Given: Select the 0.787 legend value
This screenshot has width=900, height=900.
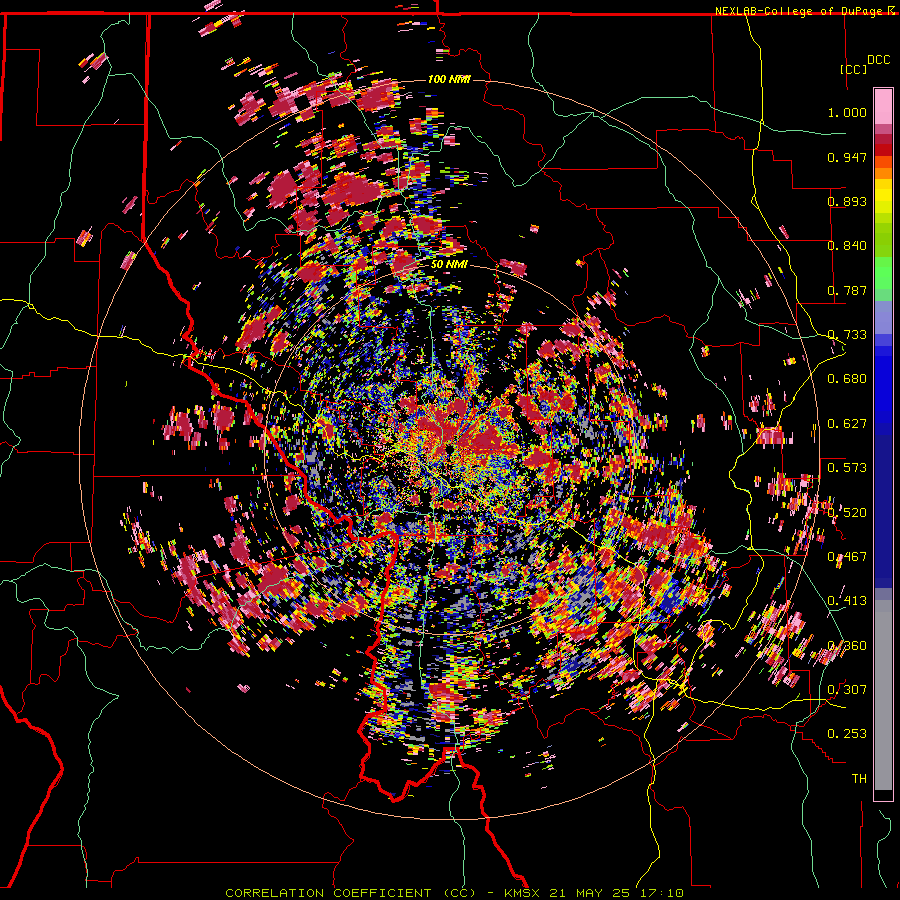Looking at the screenshot, I should (x=847, y=290).
